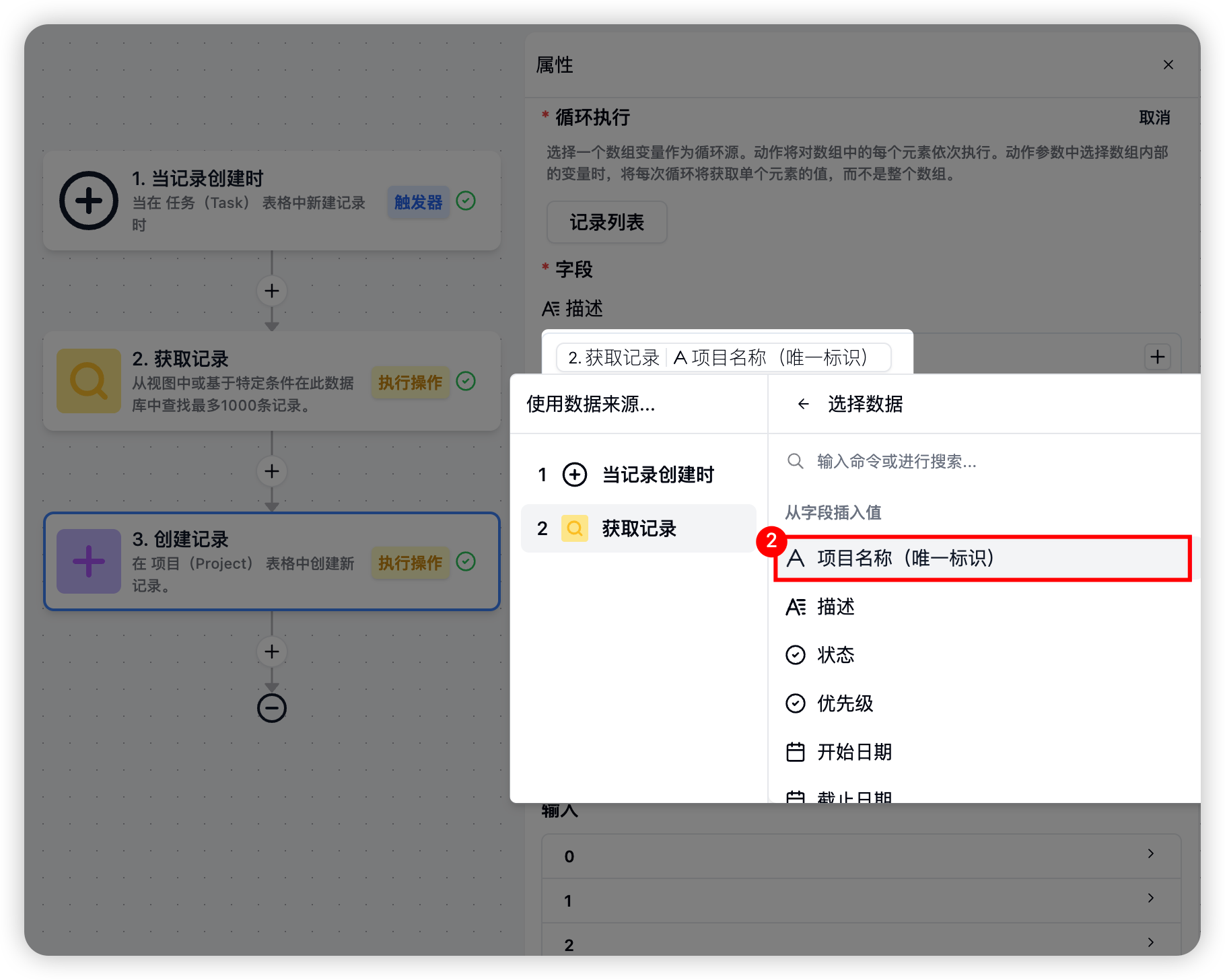Viewport: 1225px width, 980px height.
Task: Add a step below the Get Records node
Action: tap(272, 471)
